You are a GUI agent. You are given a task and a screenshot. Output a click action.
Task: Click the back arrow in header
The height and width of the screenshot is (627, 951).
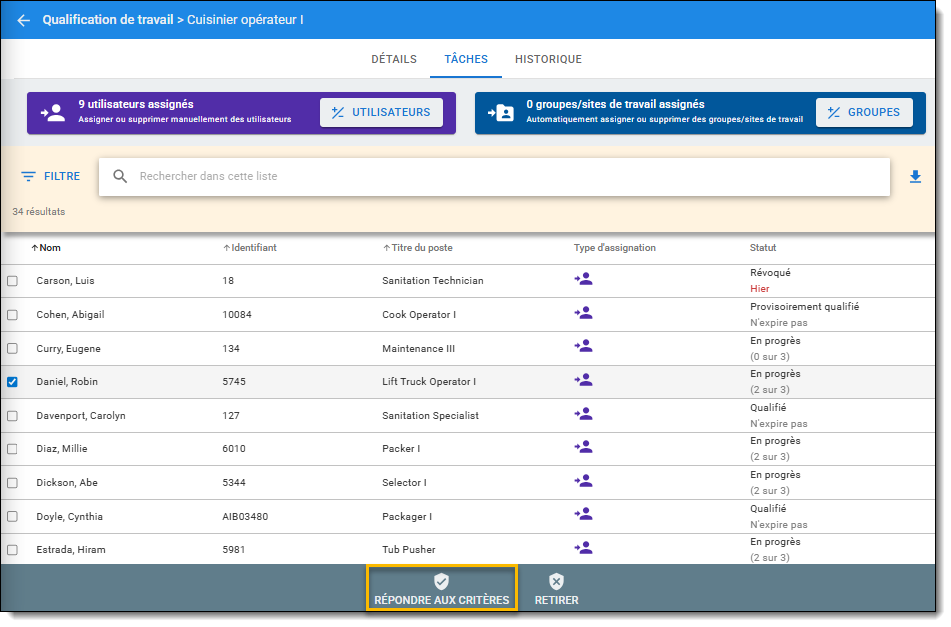[24, 20]
